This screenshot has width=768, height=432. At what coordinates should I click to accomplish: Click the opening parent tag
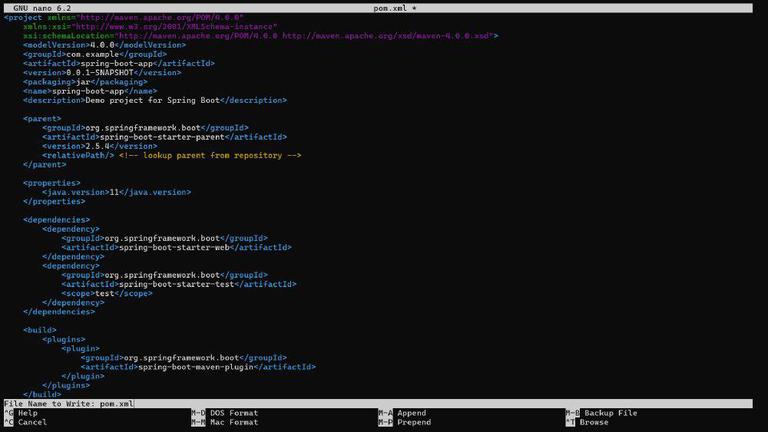42,119
